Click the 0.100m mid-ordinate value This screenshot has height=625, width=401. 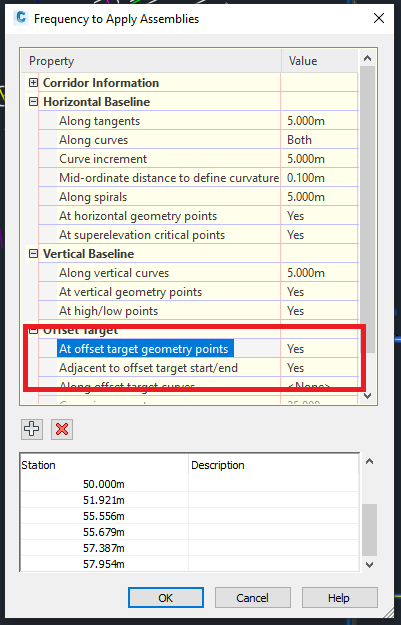(306, 178)
